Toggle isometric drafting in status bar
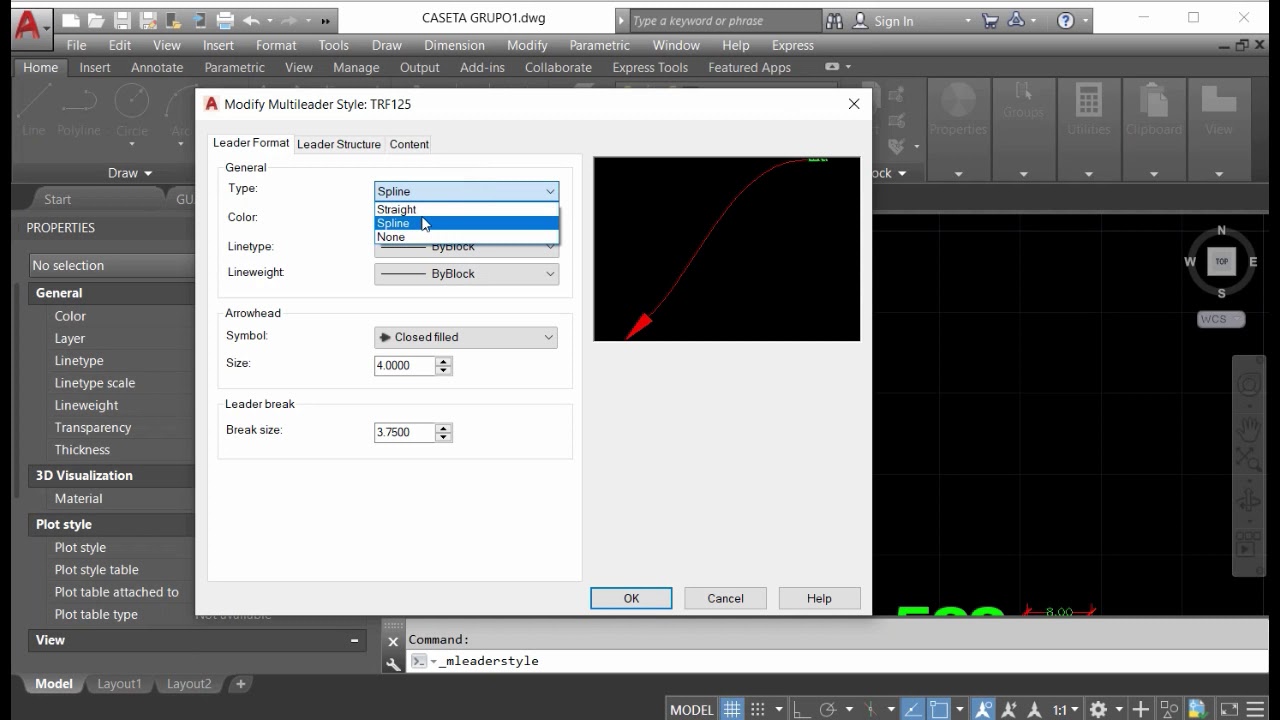Screen dimensions: 1280x720 [x=871, y=709]
